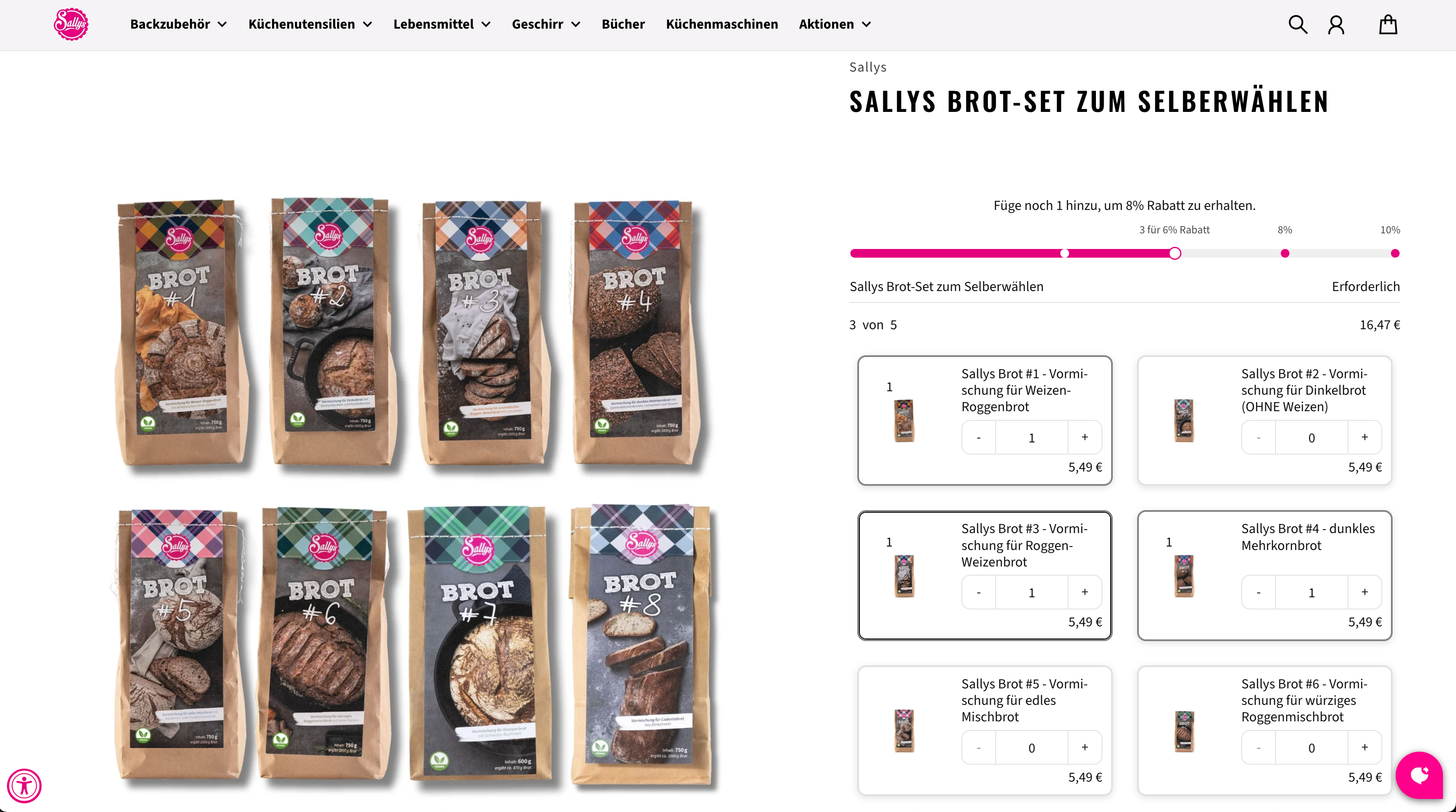Screen dimensions: 1456x812
Task: Expand the Küchenutensilien dropdown menu
Action: pyautogui.click(x=310, y=24)
